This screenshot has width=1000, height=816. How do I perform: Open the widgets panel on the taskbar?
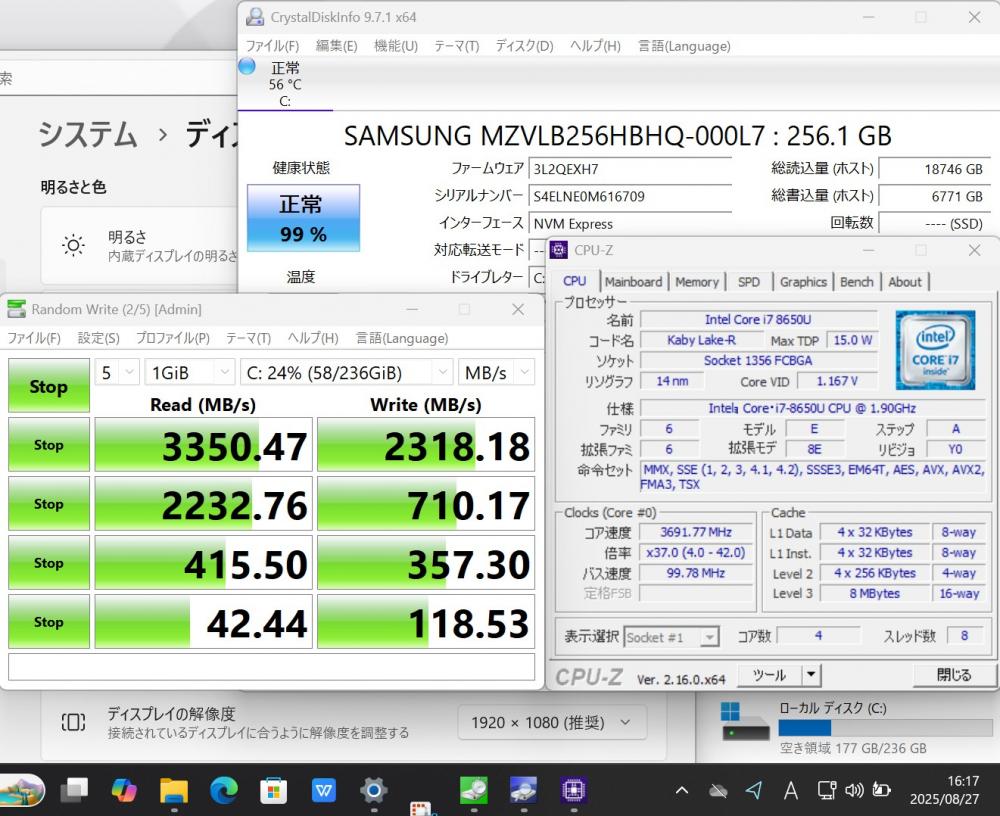click(22, 790)
